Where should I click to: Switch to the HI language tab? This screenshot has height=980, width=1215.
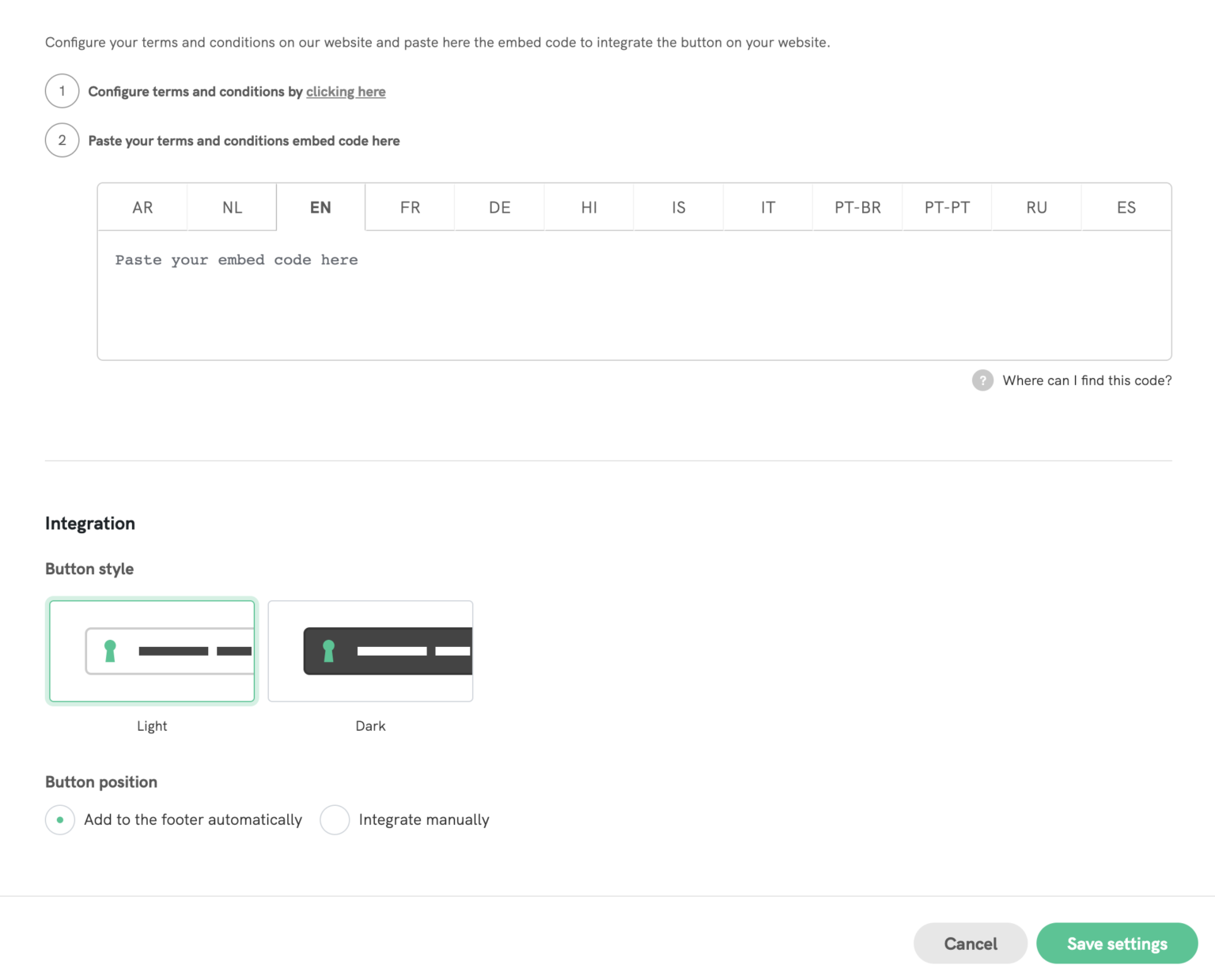(589, 207)
